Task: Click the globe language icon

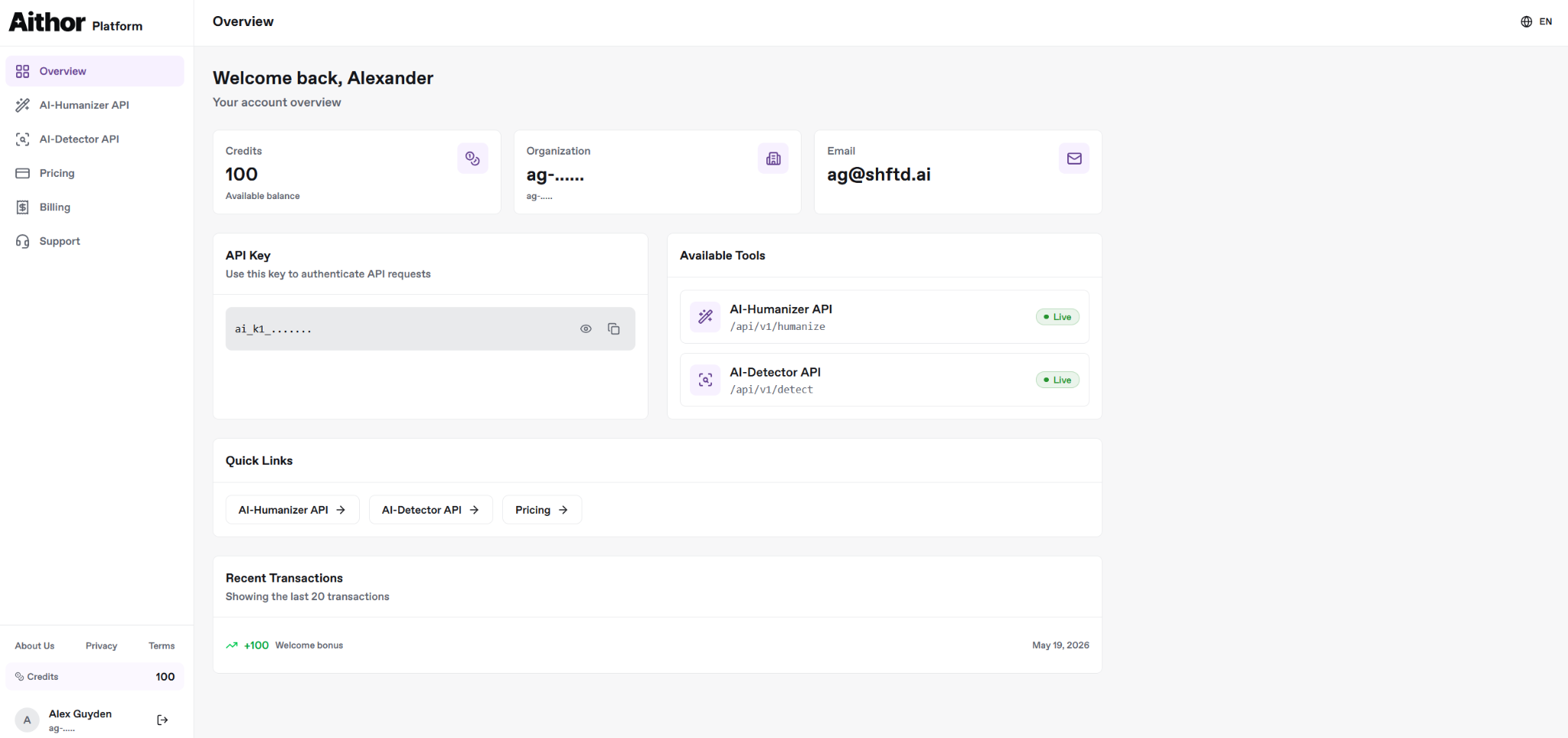Action: point(1526,21)
